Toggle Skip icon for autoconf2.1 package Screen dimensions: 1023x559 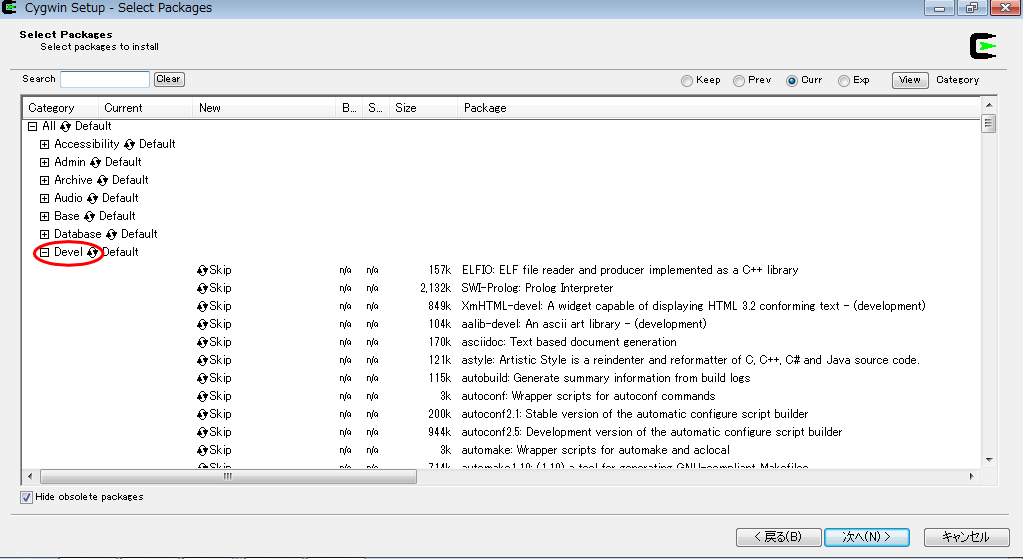(x=202, y=414)
